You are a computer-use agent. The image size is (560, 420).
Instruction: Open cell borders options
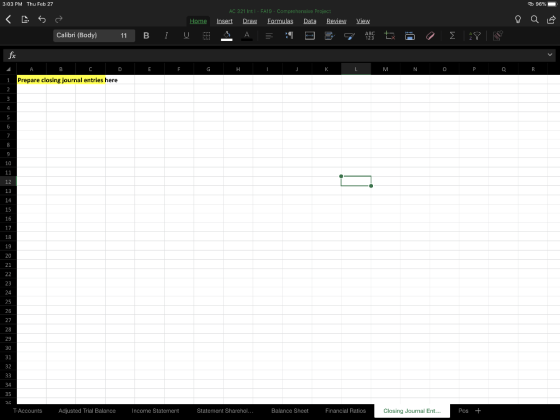coord(206,36)
